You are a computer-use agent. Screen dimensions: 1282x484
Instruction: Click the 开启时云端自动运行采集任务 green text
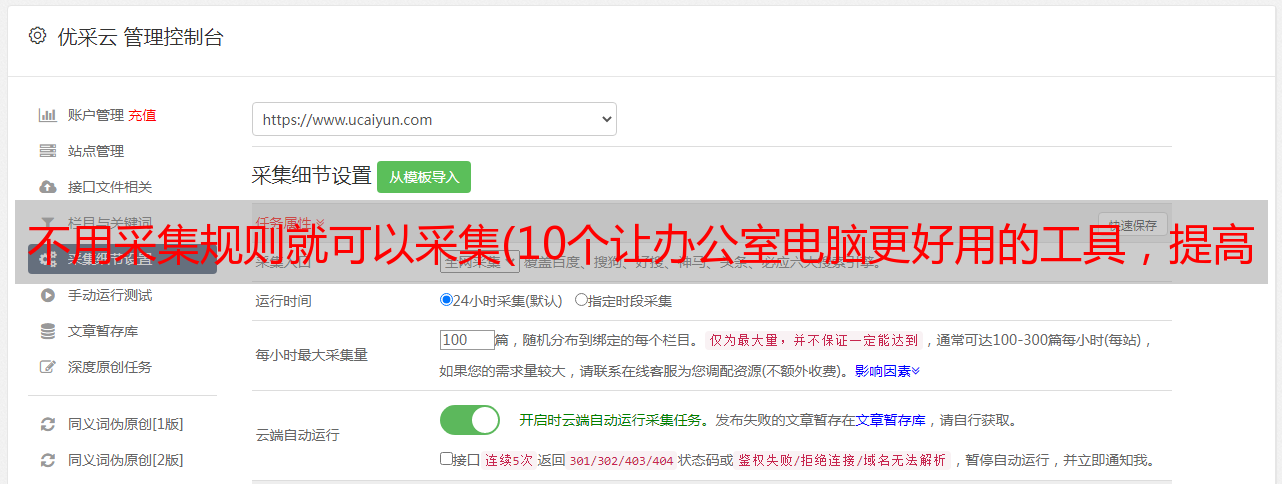click(x=610, y=420)
